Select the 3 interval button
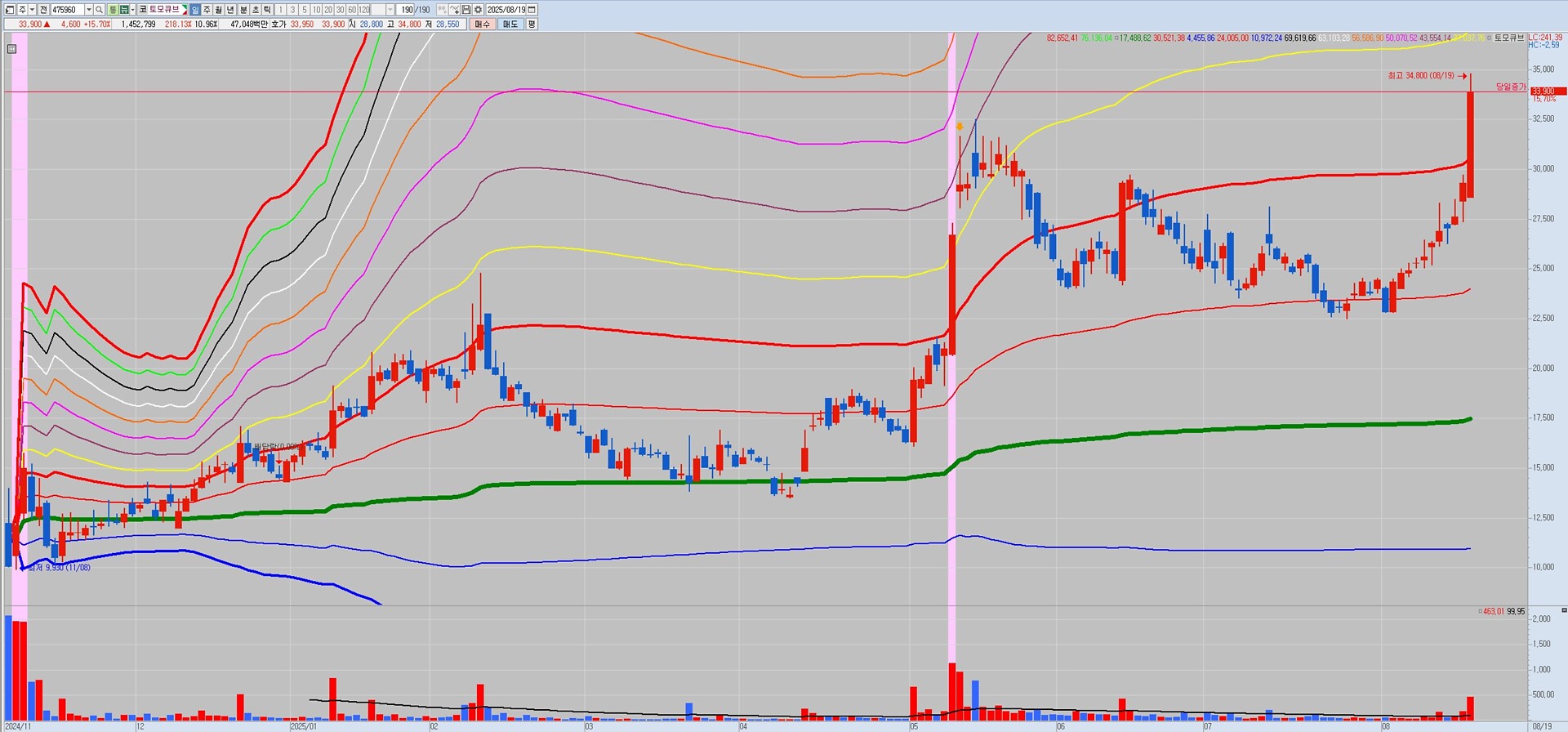The height and width of the screenshot is (732, 1568). point(292,10)
